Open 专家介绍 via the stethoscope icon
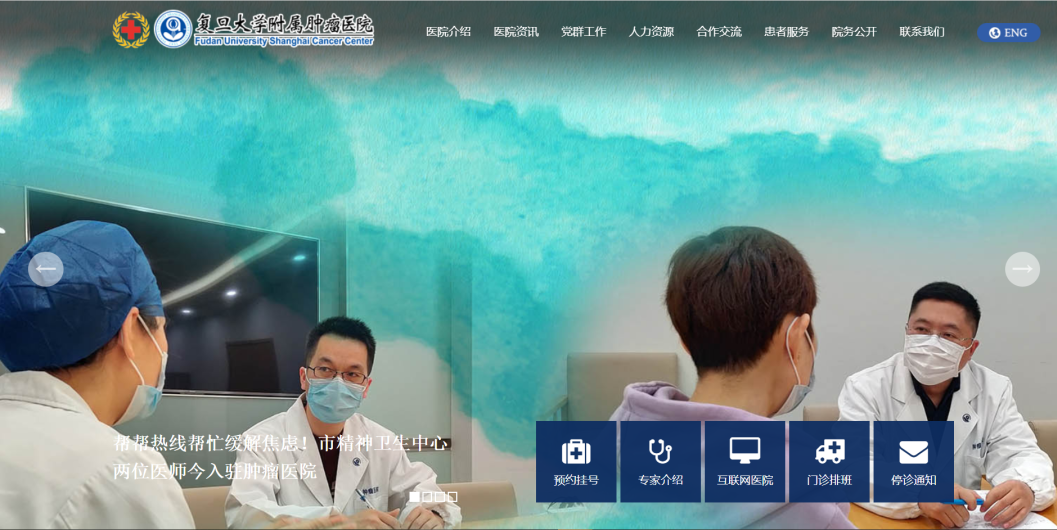1057x530 pixels. (660, 452)
